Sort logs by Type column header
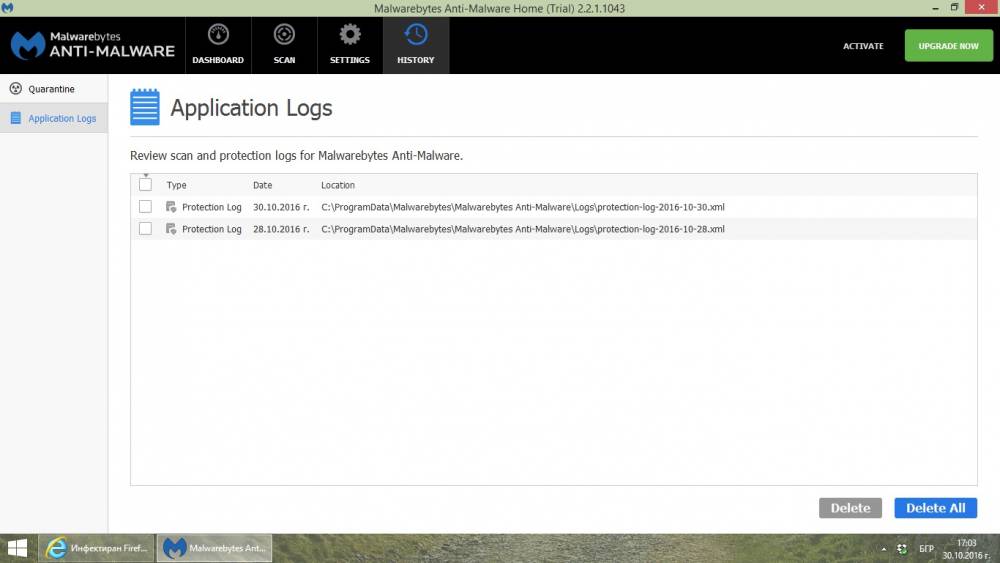Image resolution: width=1000 pixels, height=563 pixels. click(177, 185)
